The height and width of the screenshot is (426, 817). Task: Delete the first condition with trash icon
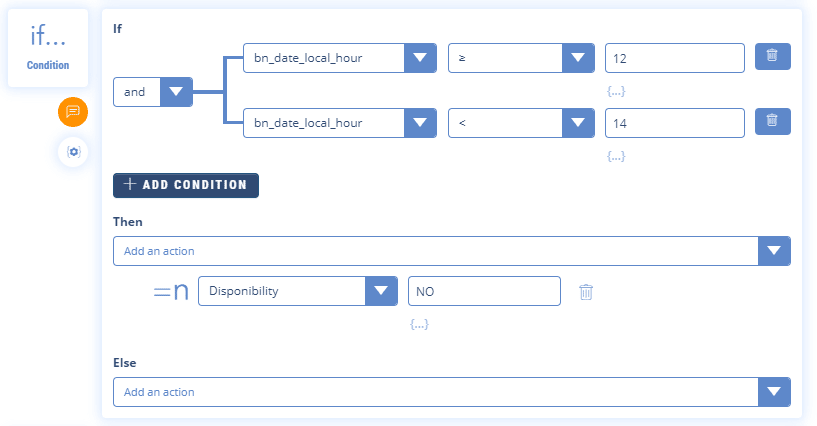click(x=772, y=57)
